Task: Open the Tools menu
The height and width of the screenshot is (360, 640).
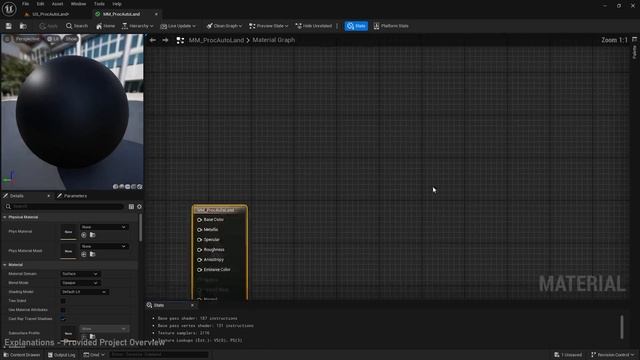Action: click(x=99, y=4)
